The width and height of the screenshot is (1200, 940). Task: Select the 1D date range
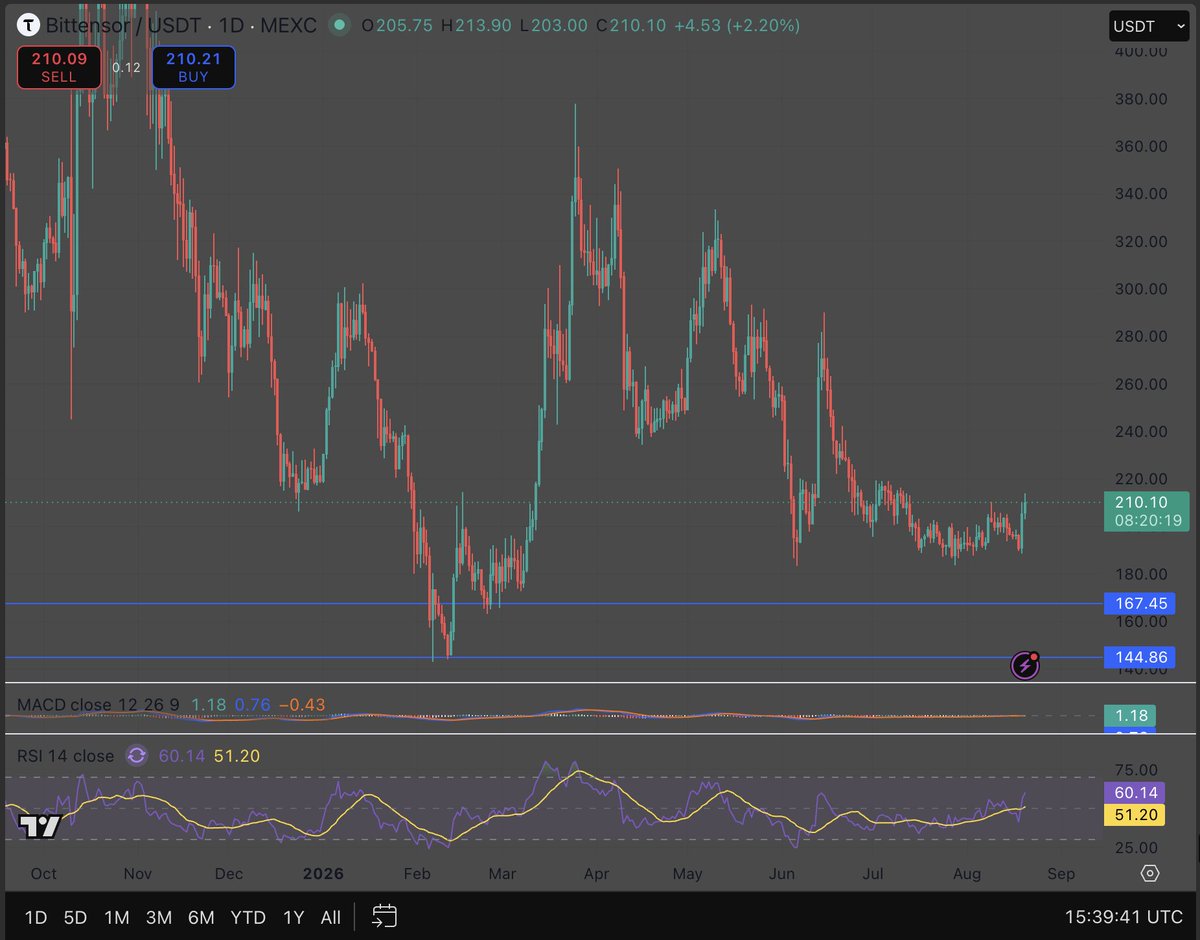pos(36,917)
